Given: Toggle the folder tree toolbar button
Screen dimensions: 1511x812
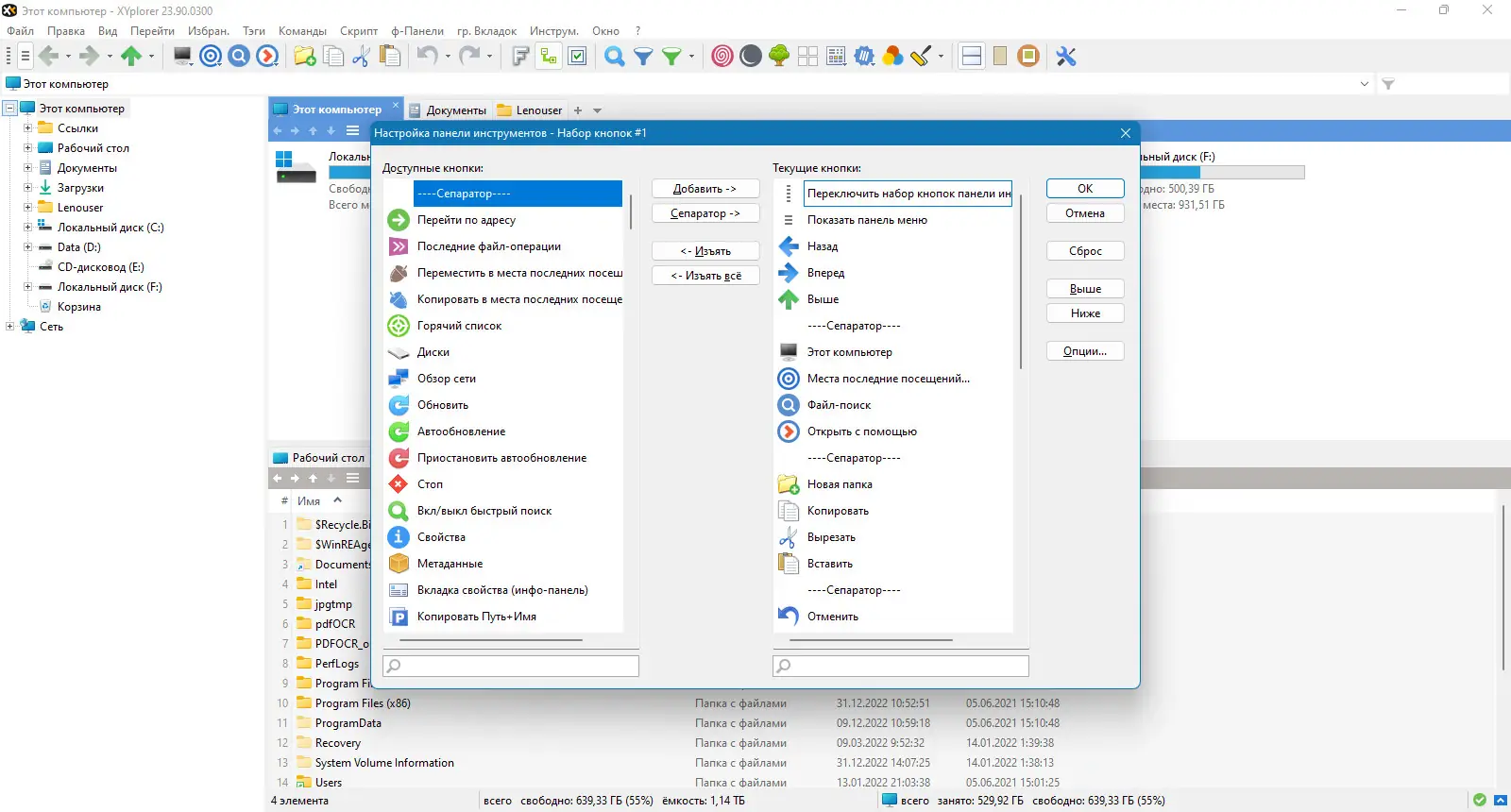Looking at the screenshot, I should point(549,57).
